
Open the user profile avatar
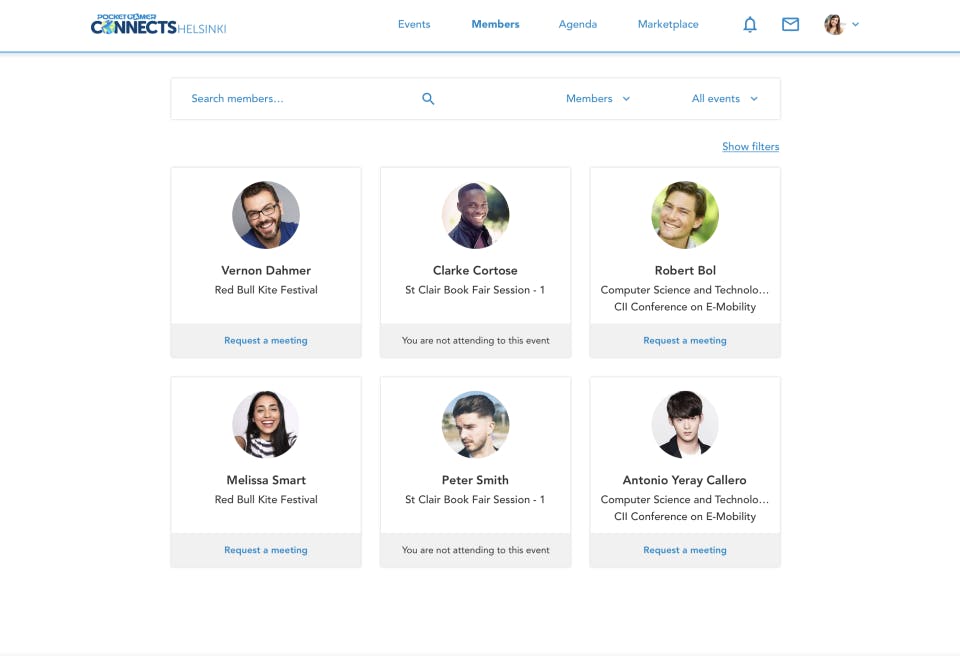point(834,25)
